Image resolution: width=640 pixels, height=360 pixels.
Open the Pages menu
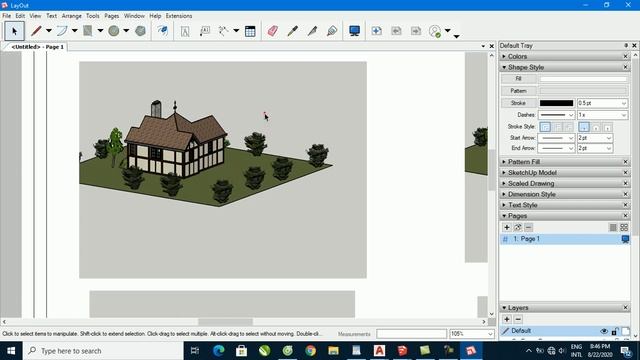tap(111, 16)
